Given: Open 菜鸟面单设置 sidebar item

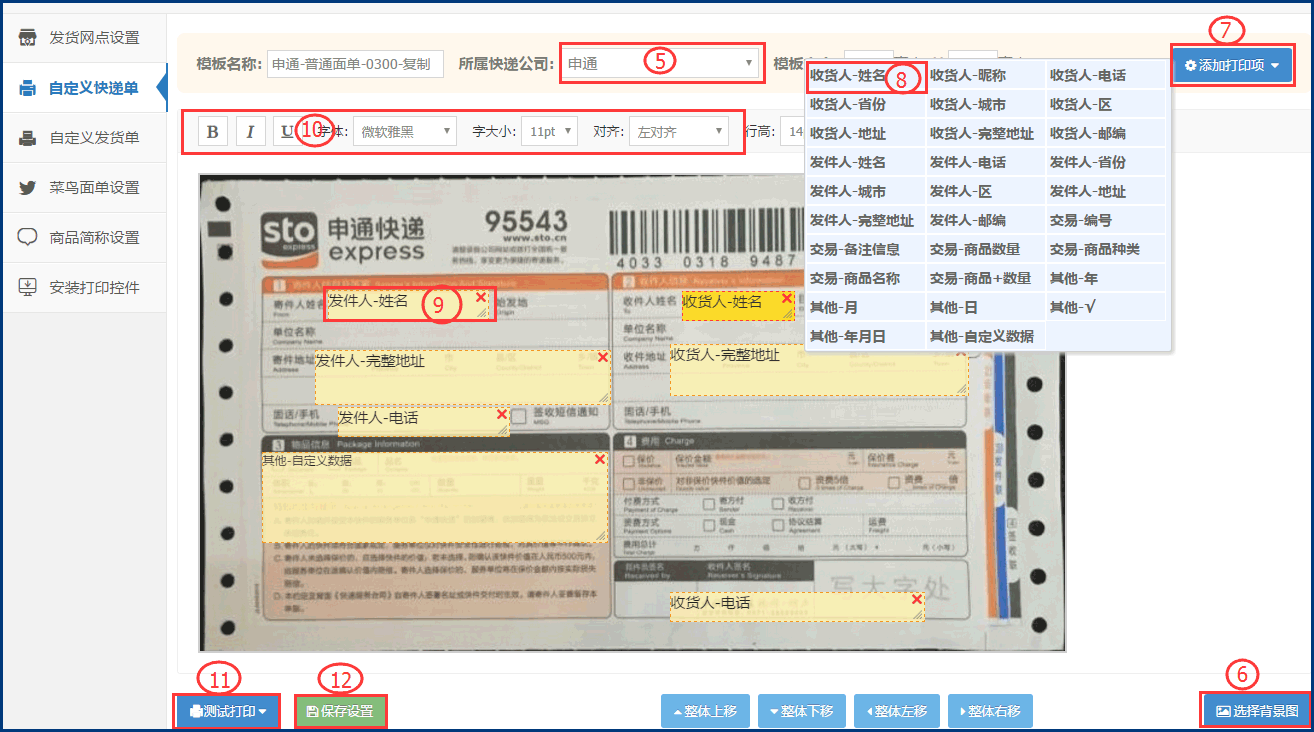Looking at the screenshot, I should (84, 188).
